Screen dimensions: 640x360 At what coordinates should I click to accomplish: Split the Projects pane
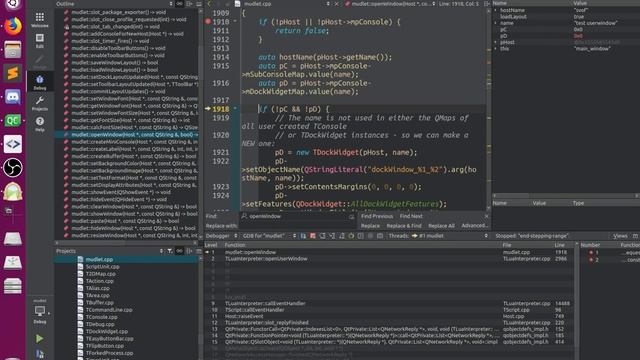pyautogui.click(x=189, y=251)
